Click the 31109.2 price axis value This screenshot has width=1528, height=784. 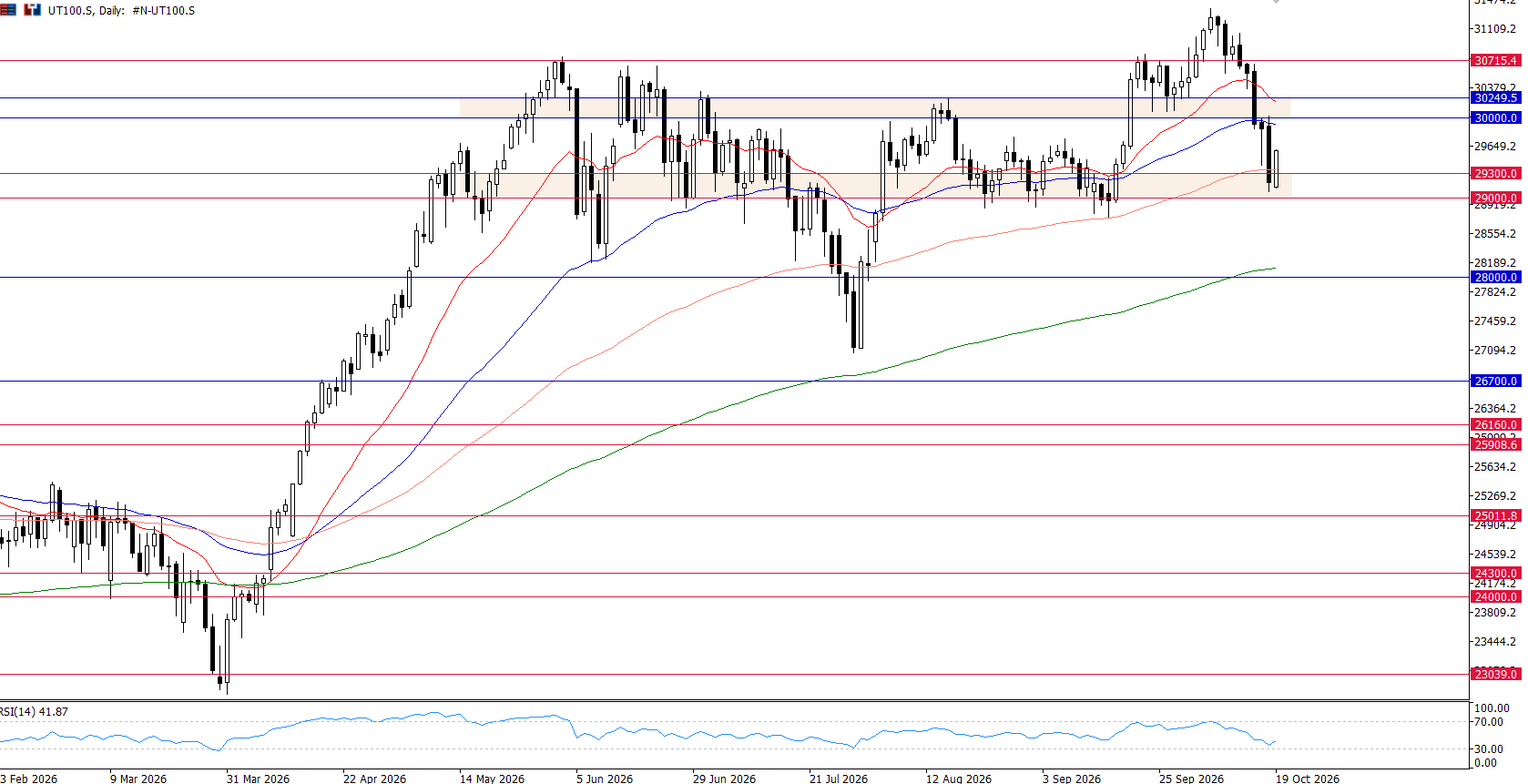1495,29
